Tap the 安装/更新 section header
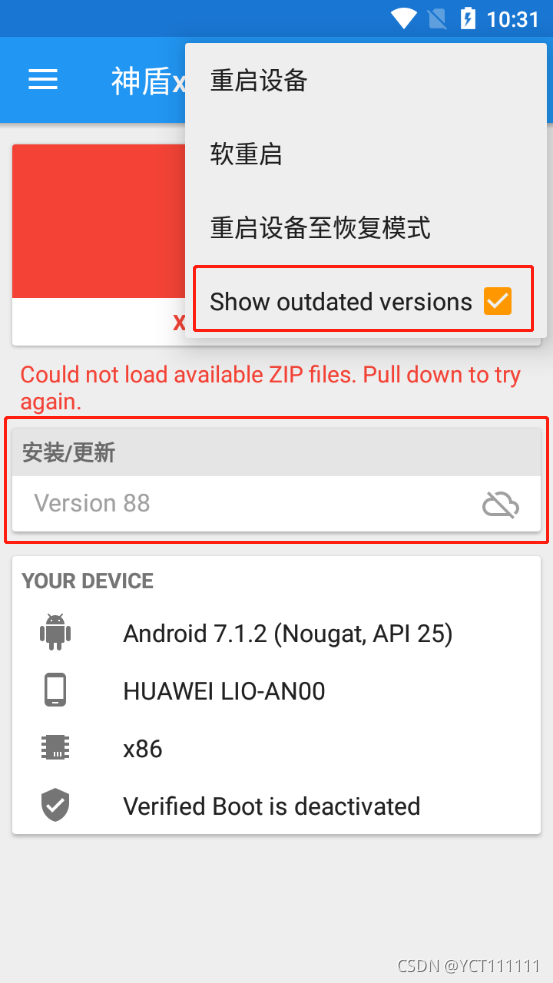Screen dimensions: 553x983 (x=276, y=452)
